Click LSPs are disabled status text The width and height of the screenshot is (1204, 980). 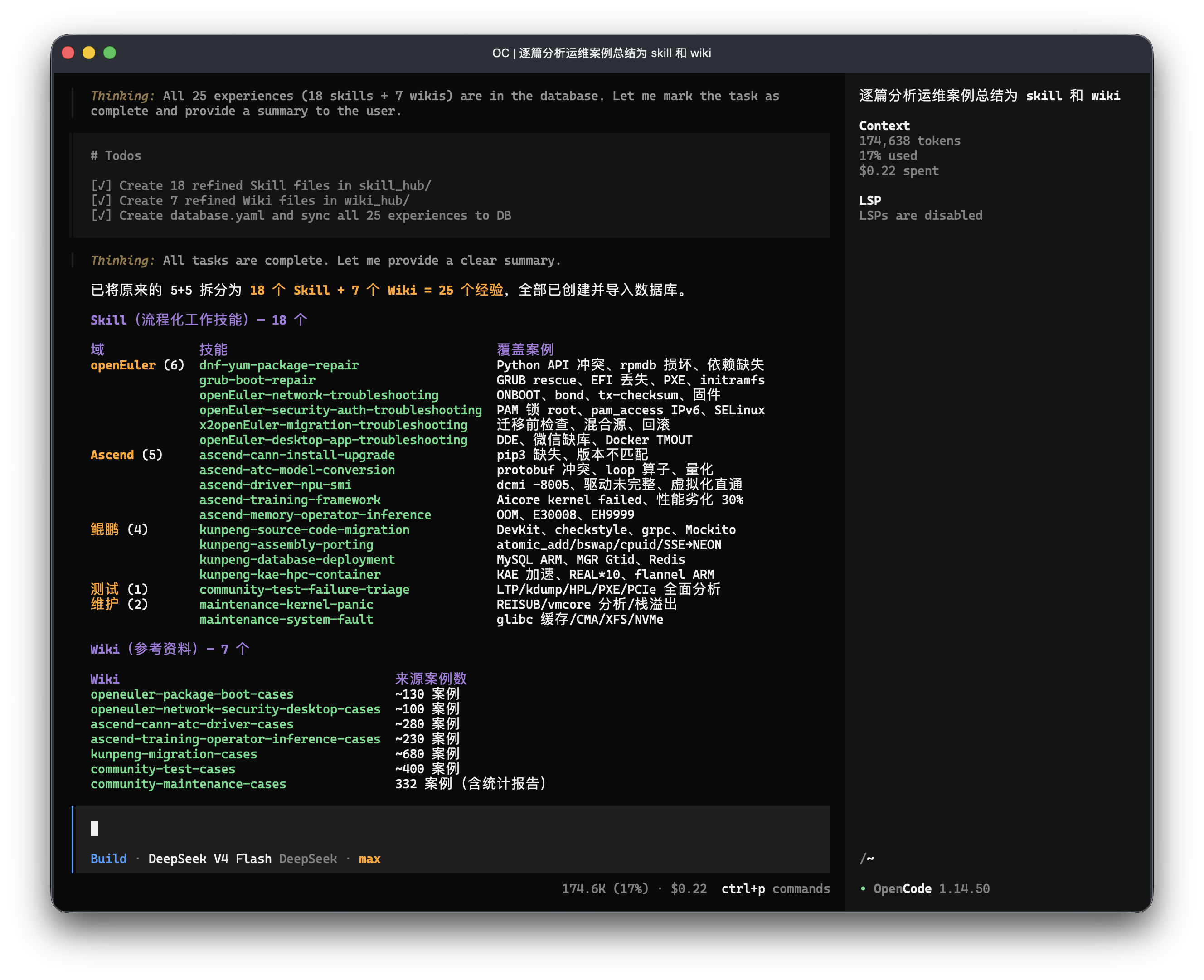[921, 216]
